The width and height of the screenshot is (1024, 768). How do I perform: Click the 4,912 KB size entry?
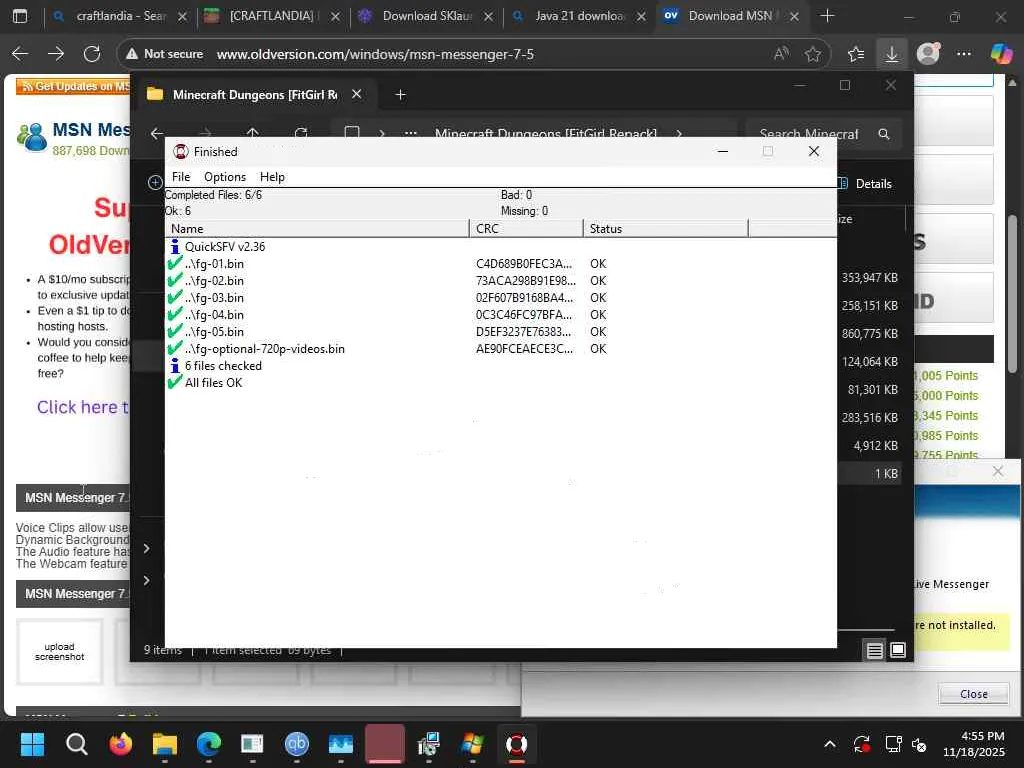tap(875, 445)
